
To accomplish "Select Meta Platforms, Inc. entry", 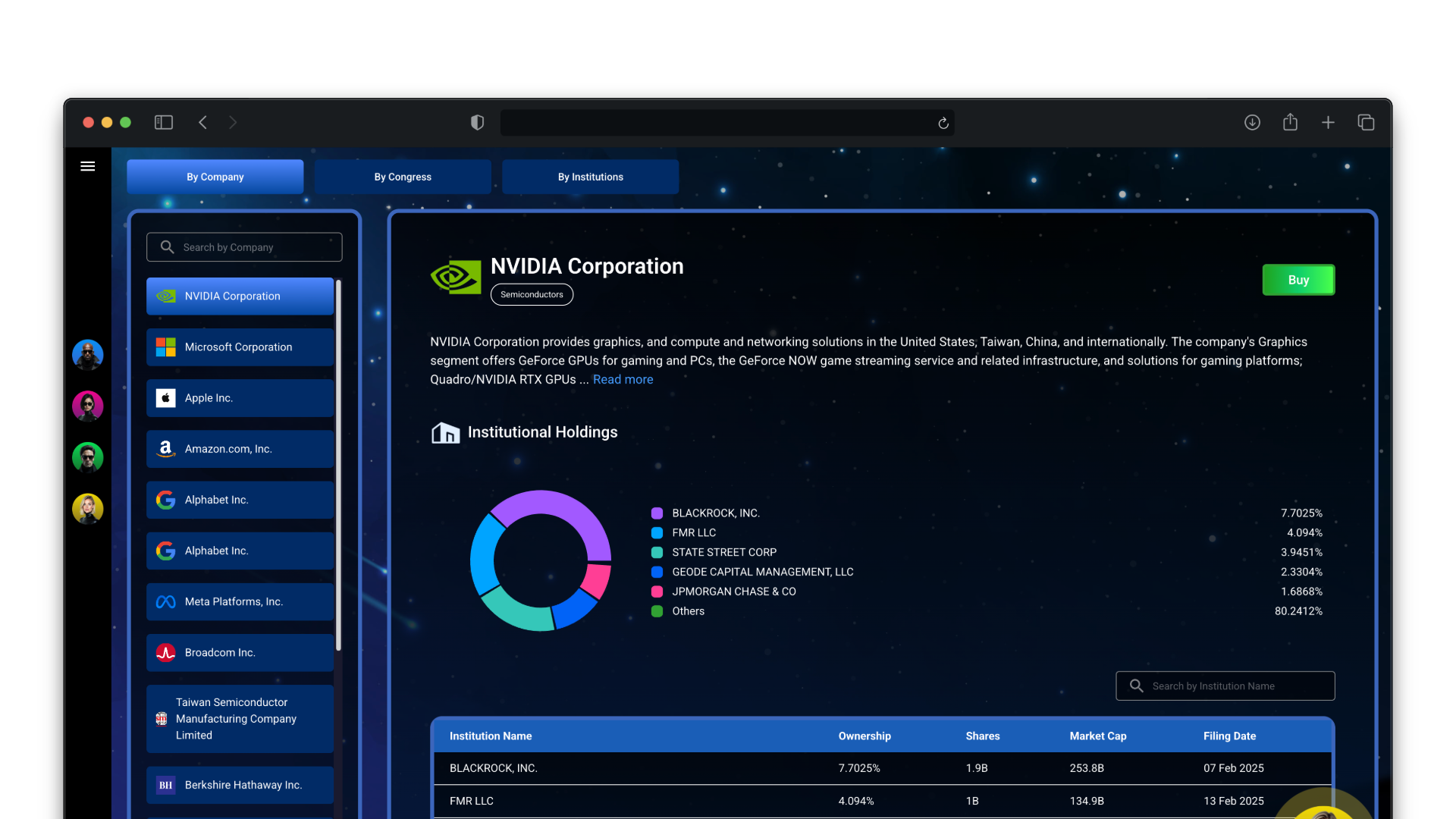I will (240, 601).
